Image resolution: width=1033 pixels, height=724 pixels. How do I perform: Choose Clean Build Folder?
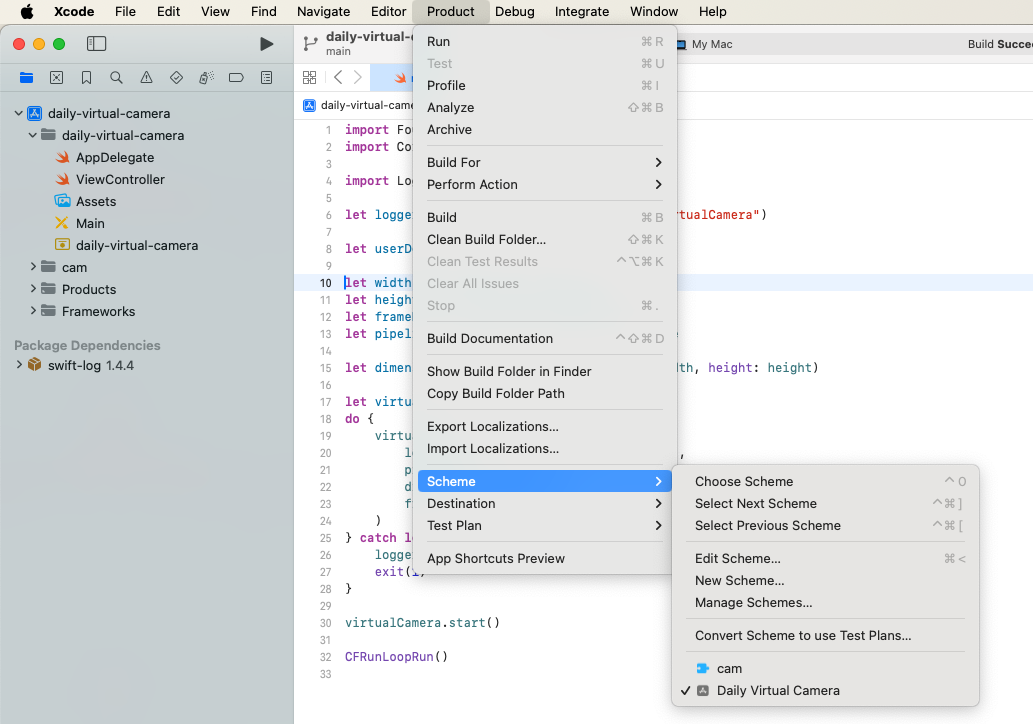544,240
